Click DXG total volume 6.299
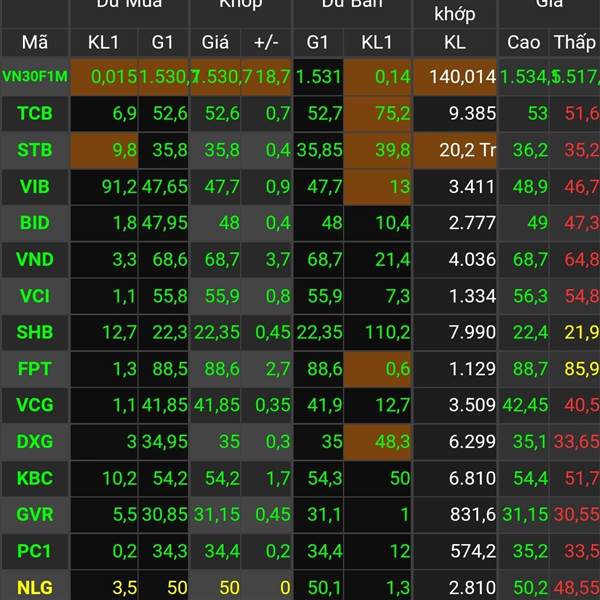The height and width of the screenshot is (600, 600). (x=472, y=442)
